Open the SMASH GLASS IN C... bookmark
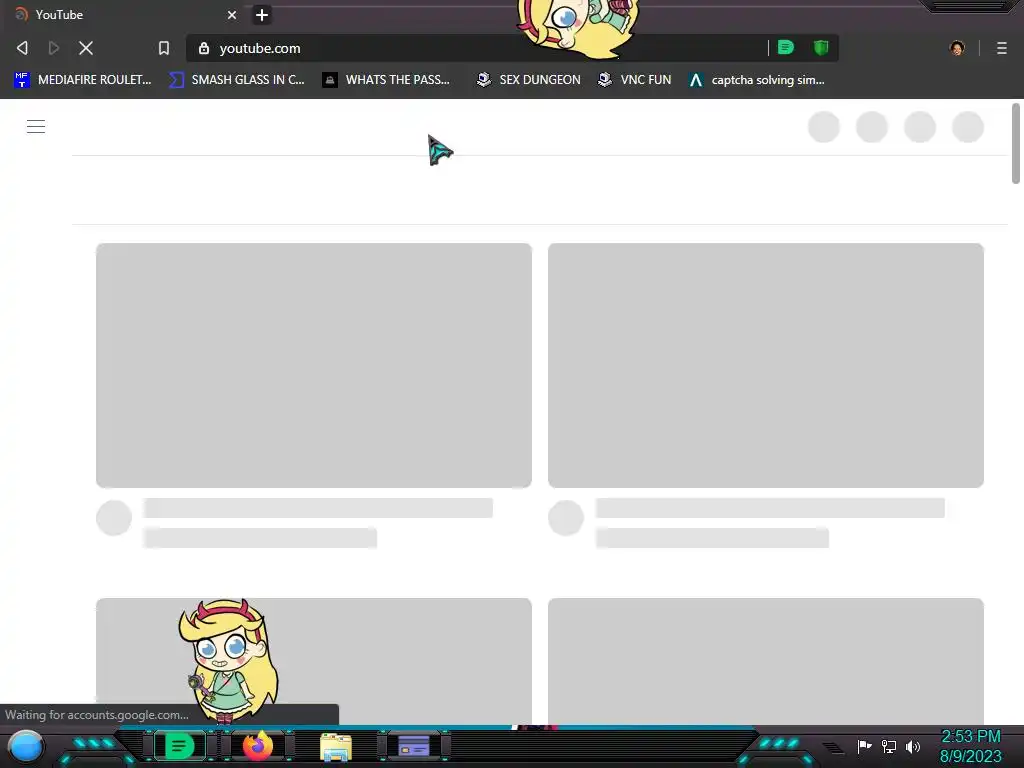Image resolution: width=1024 pixels, height=768 pixels. coord(236,80)
